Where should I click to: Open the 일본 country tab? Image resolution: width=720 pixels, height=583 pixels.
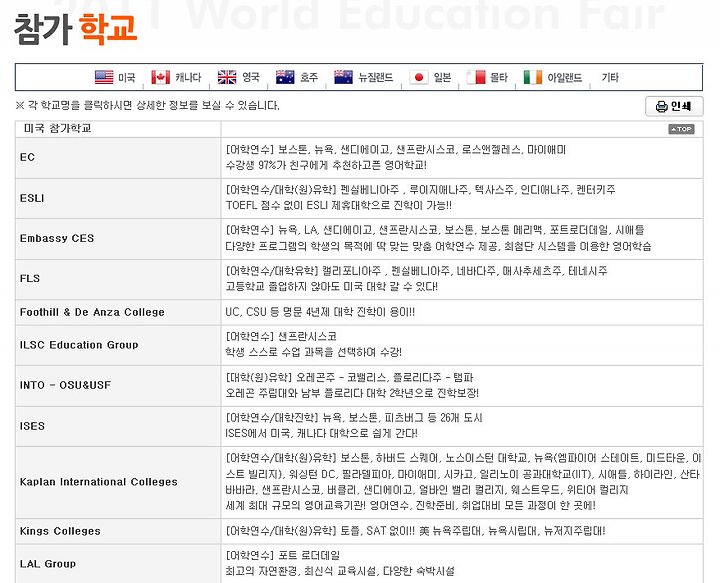click(442, 78)
